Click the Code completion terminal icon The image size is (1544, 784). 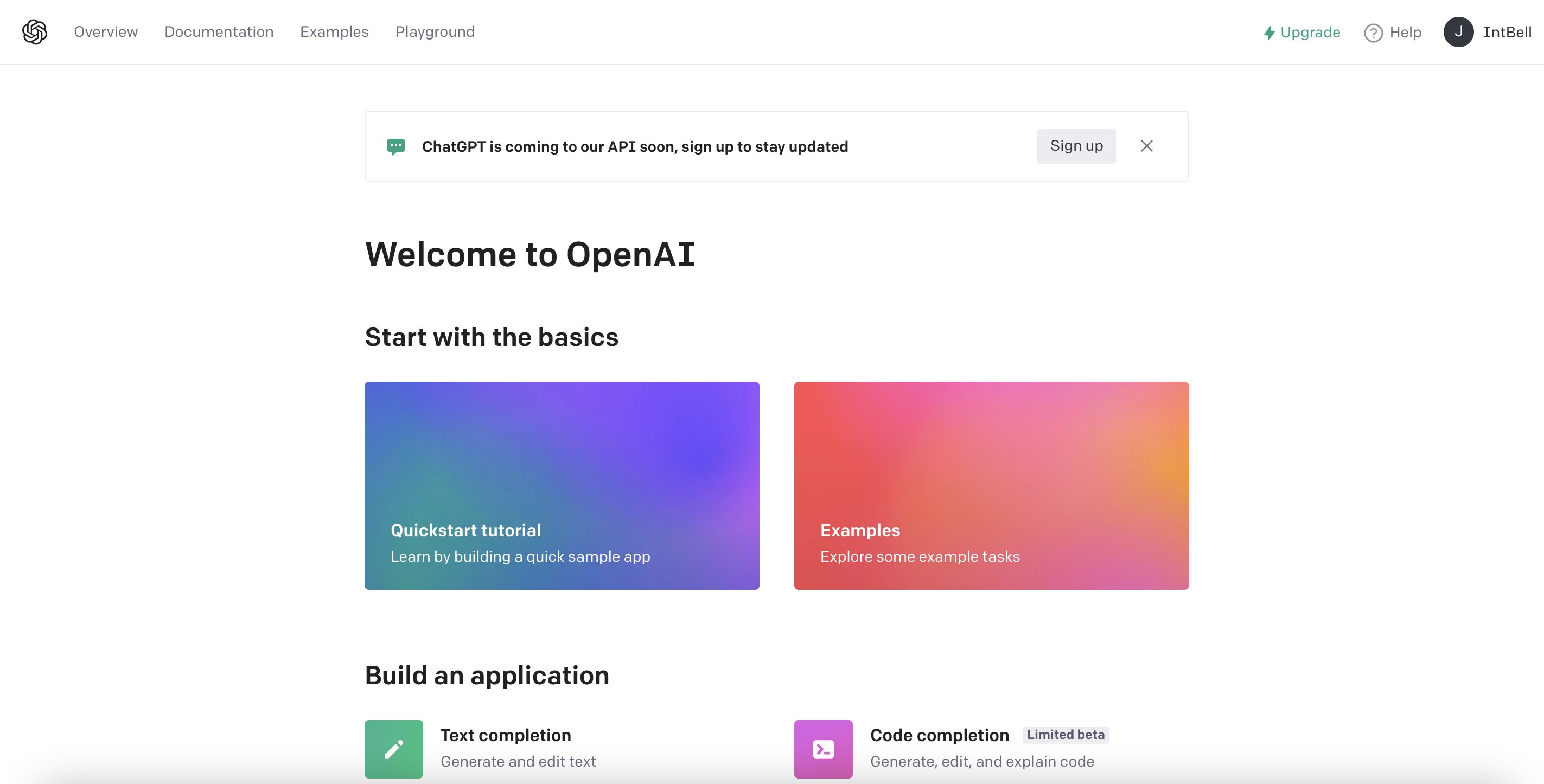pos(824,749)
